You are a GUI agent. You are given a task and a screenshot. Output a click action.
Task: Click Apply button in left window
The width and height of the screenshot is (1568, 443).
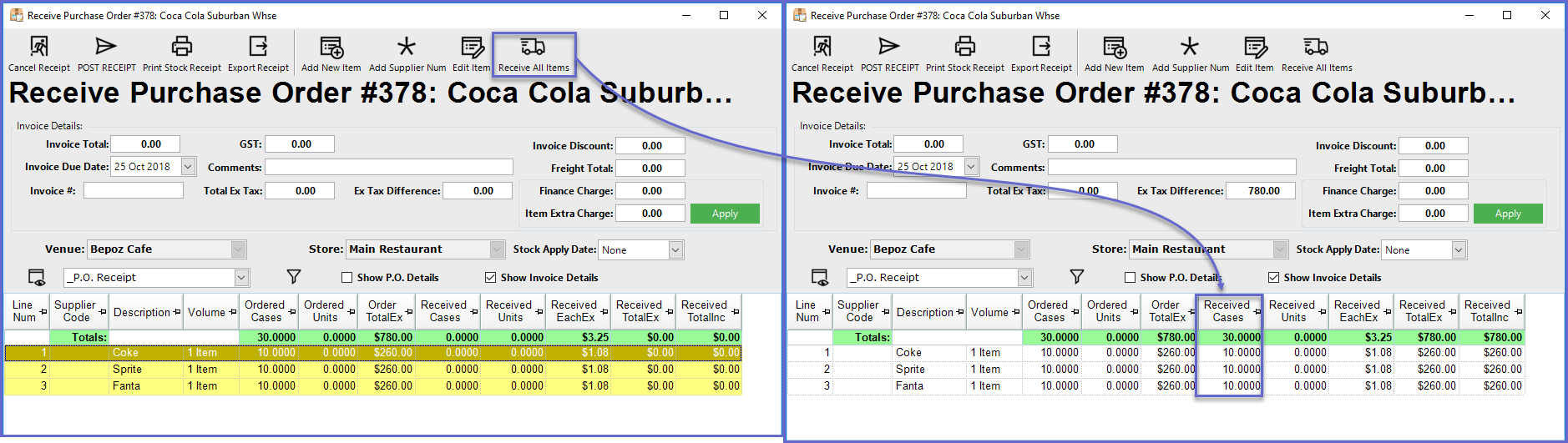(x=725, y=214)
